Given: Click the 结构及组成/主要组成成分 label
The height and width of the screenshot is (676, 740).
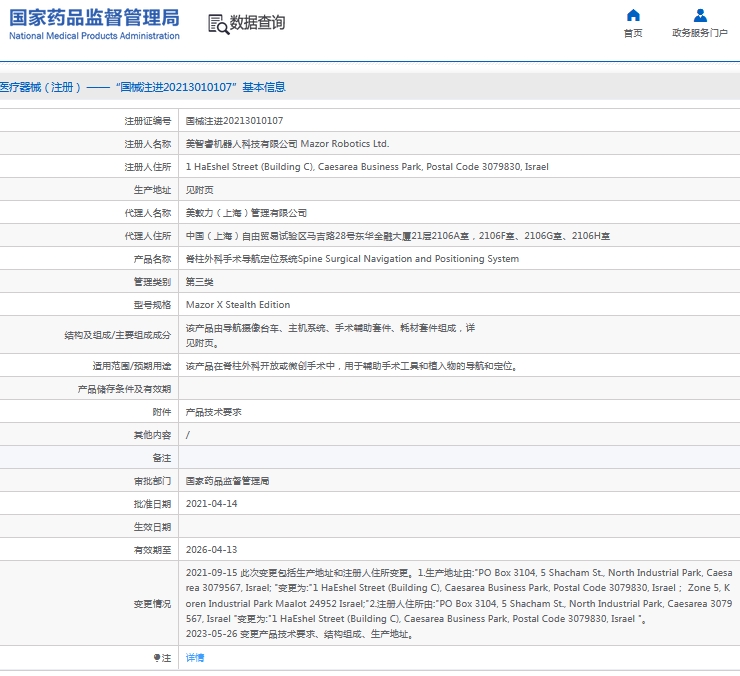Looking at the screenshot, I should pyautogui.click(x=118, y=335).
